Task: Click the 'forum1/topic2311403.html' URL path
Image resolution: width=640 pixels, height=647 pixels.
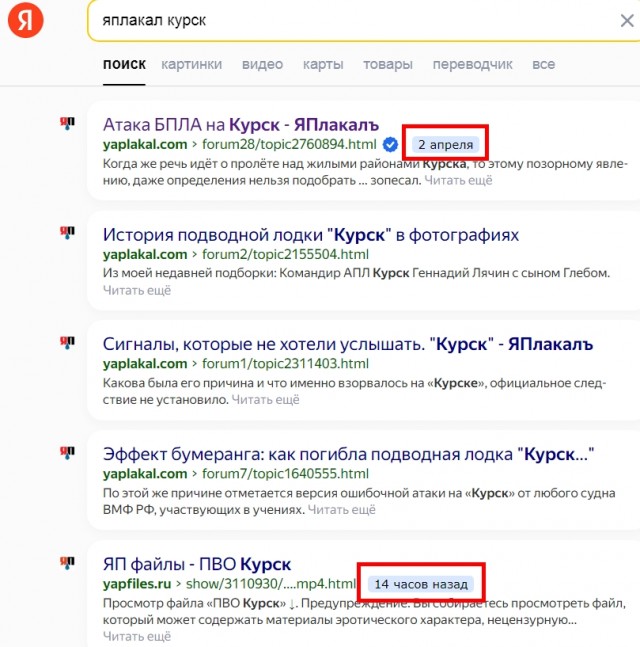Action: 285,364
